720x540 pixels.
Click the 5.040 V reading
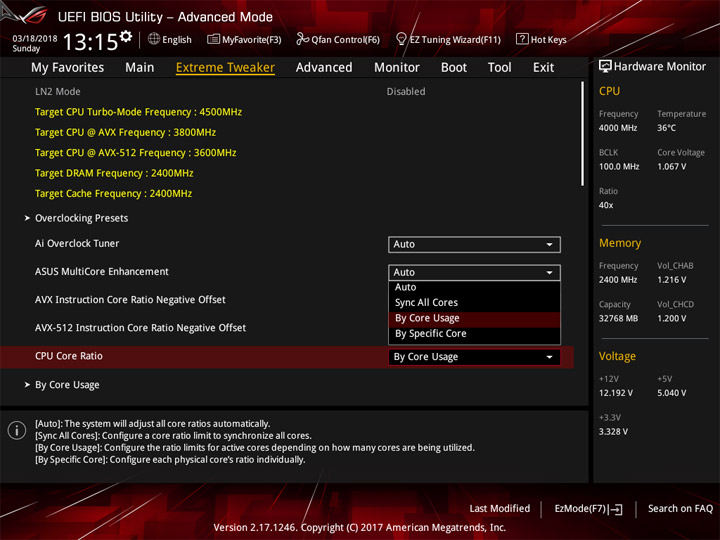pos(671,393)
